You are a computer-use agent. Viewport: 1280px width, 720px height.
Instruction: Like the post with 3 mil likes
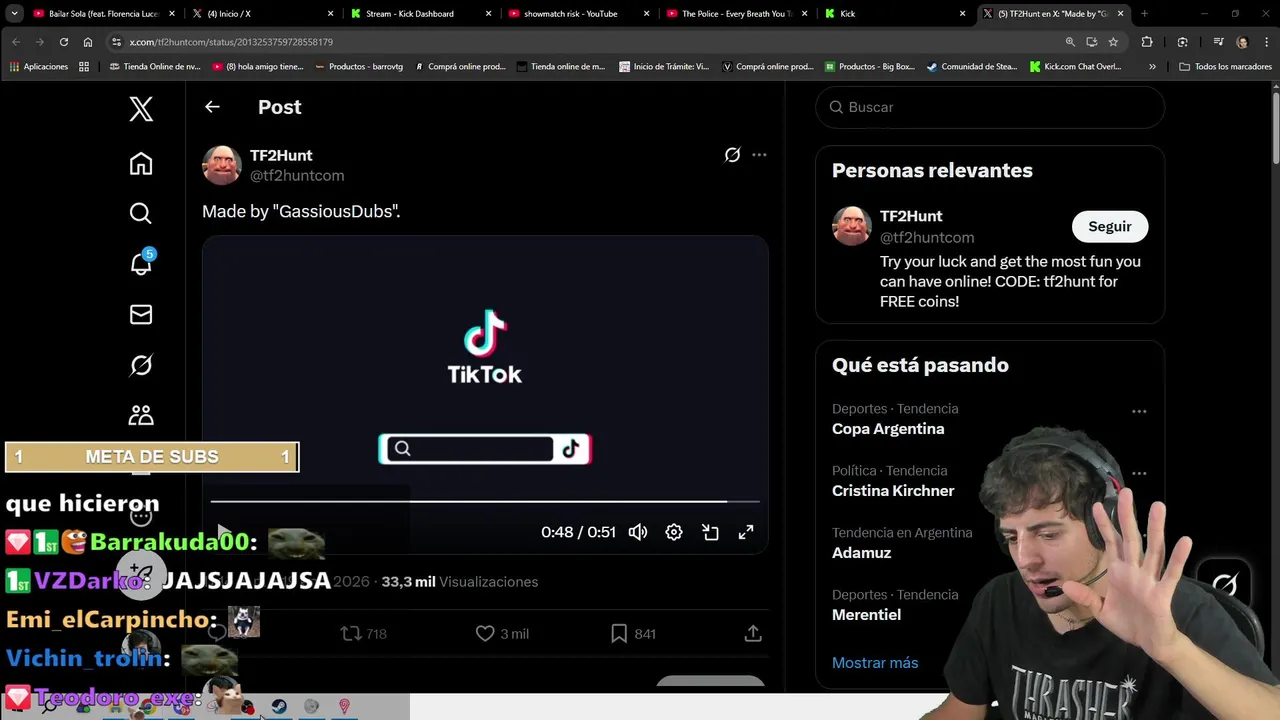pyautogui.click(x=502, y=634)
